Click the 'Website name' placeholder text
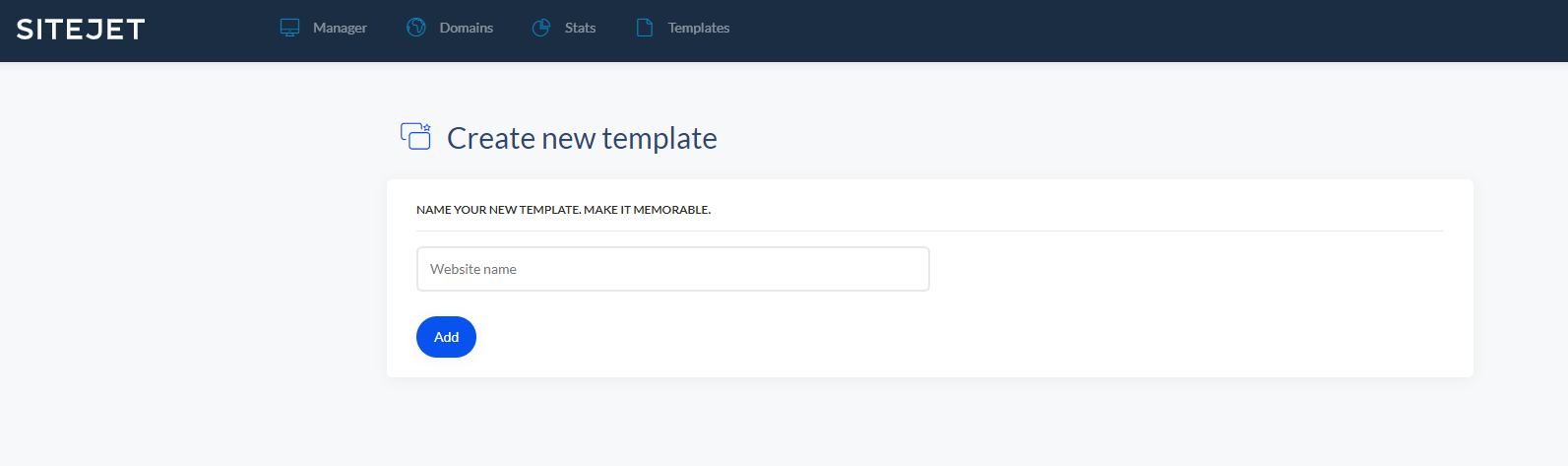The image size is (1568, 466). coord(473,269)
